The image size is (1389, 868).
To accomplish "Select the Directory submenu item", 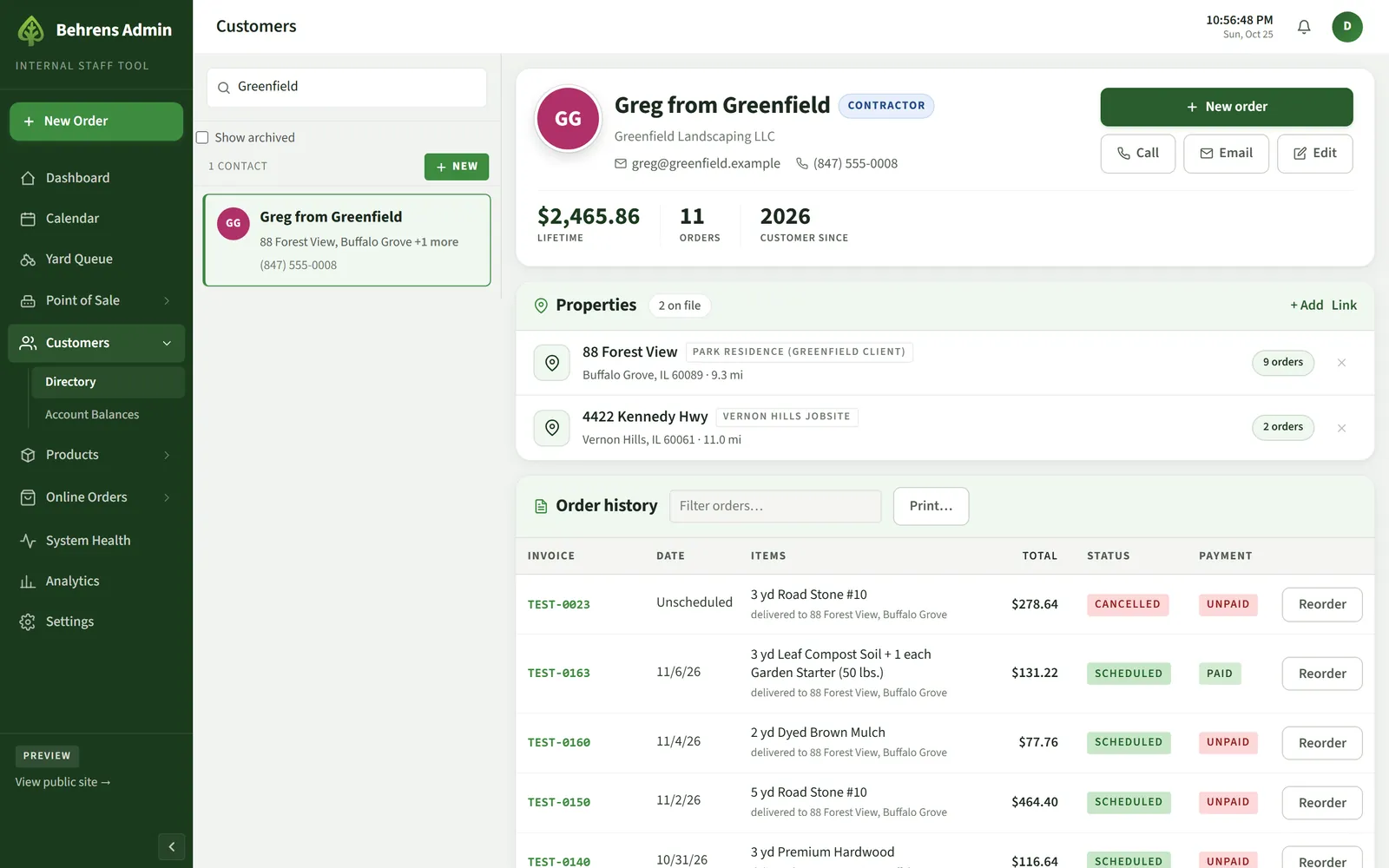I will coord(108,382).
